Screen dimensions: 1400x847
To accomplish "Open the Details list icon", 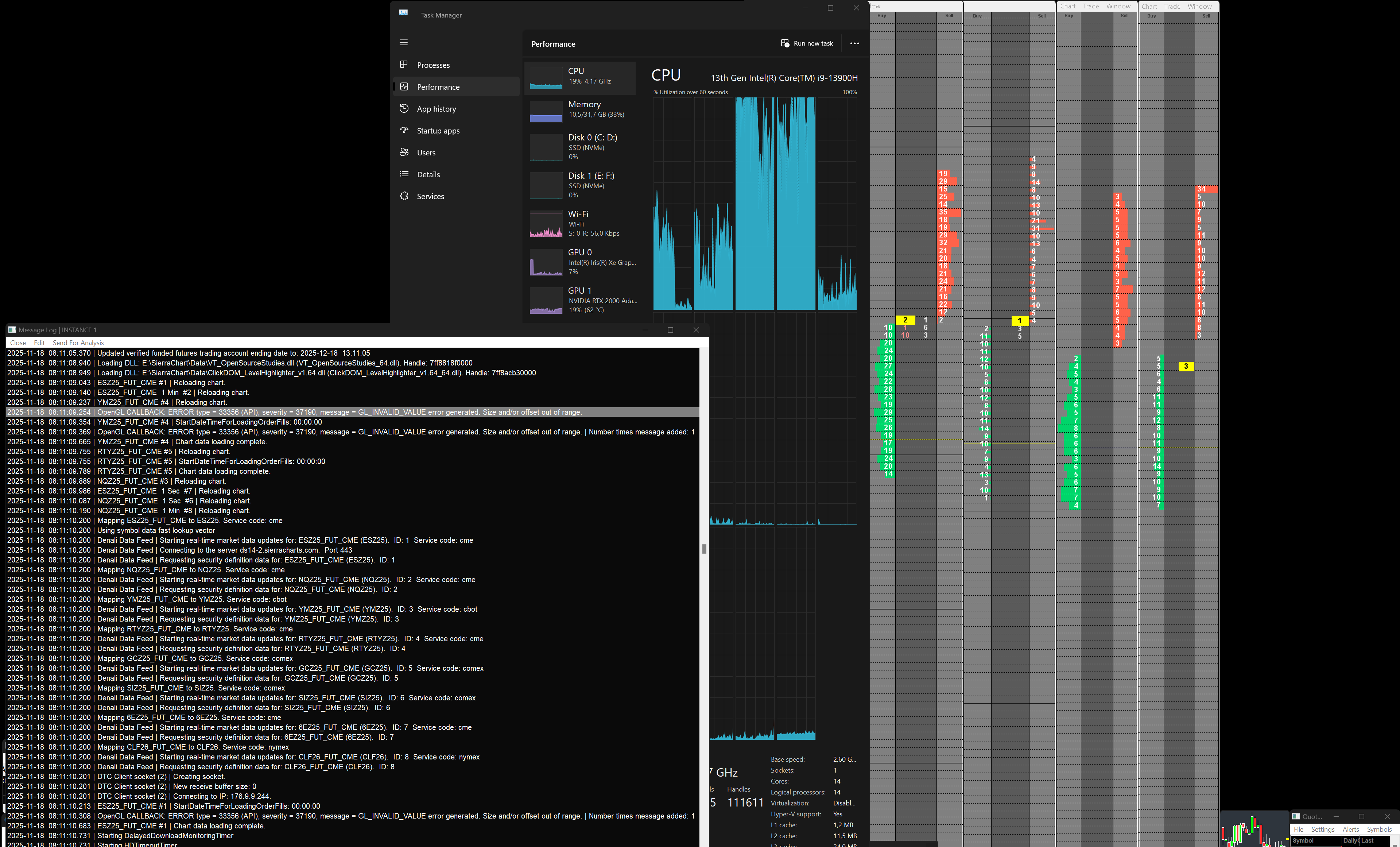I will 403,174.
